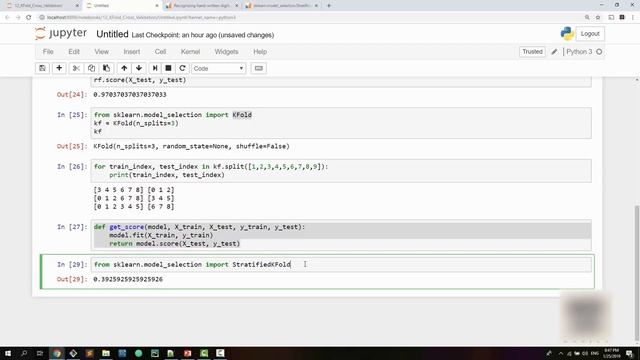Rename the notebook by clicking the Untitled title
This screenshot has width=640, height=360.
tap(112, 34)
